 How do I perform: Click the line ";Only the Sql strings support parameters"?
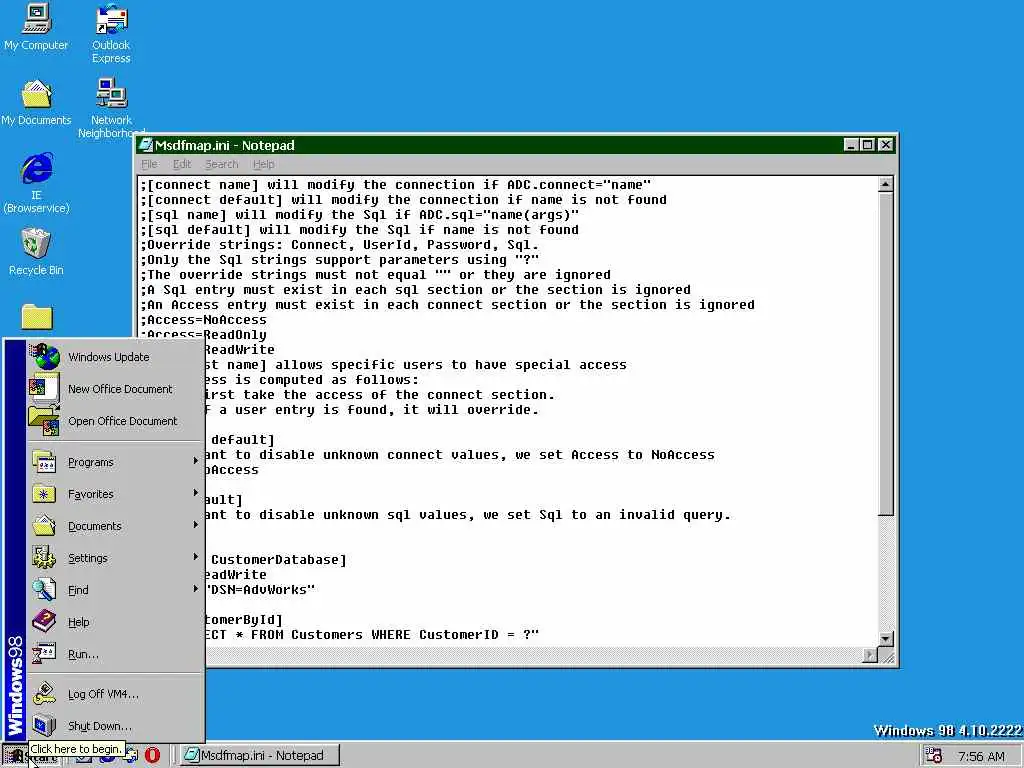(x=339, y=260)
